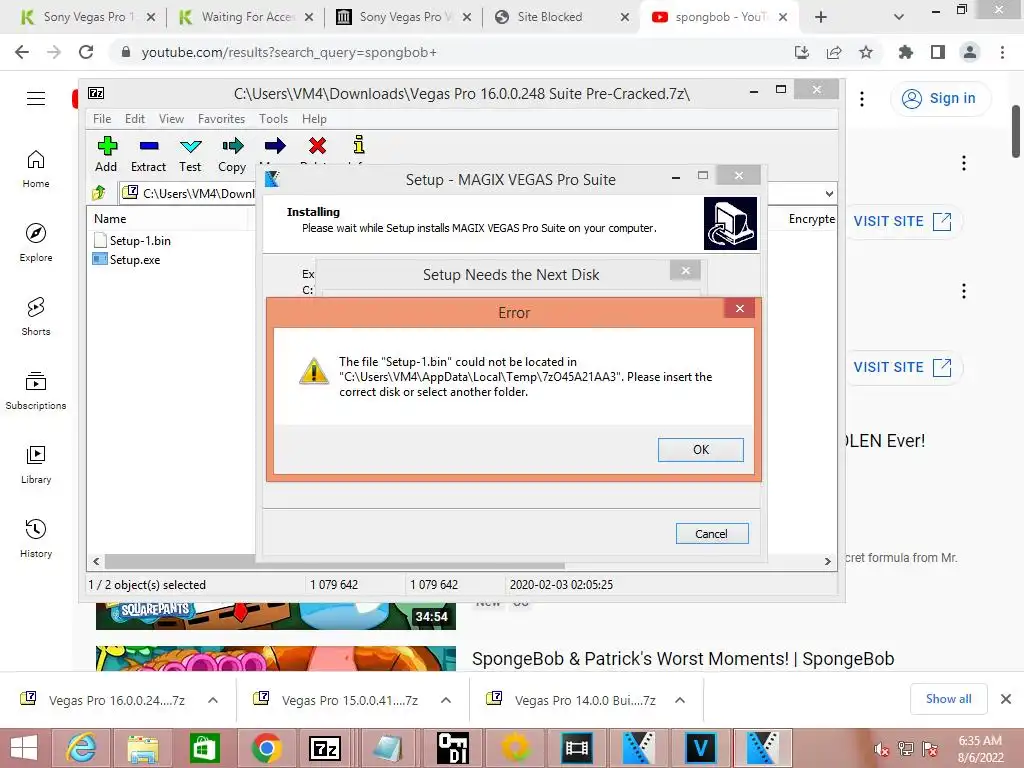Click OK in the Error dialog
1024x768 pixels.
701,449
